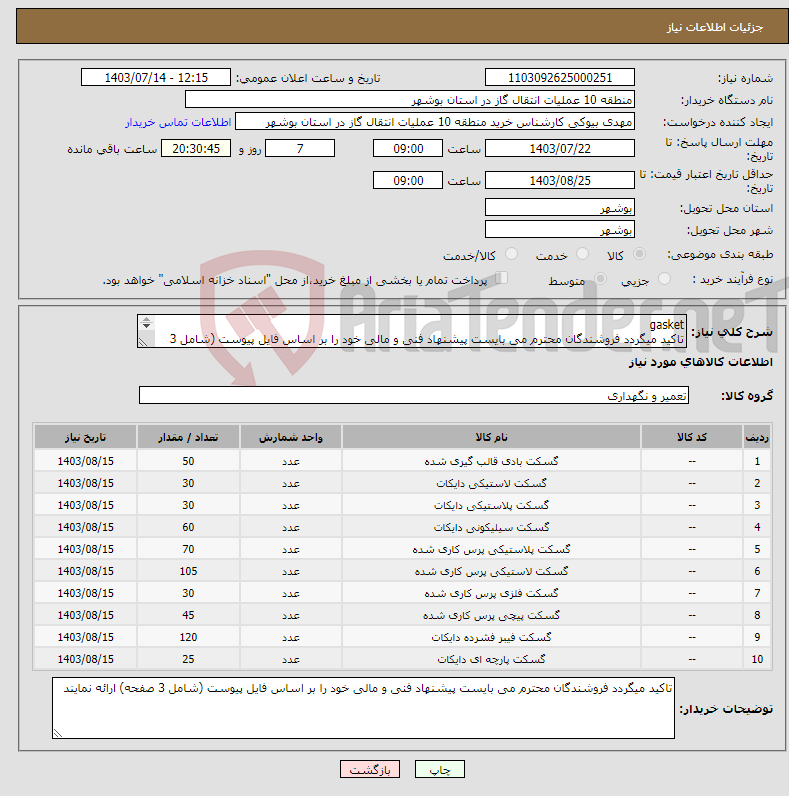Click the buyer organization name field
789x796 pixels.
[410, 100]
